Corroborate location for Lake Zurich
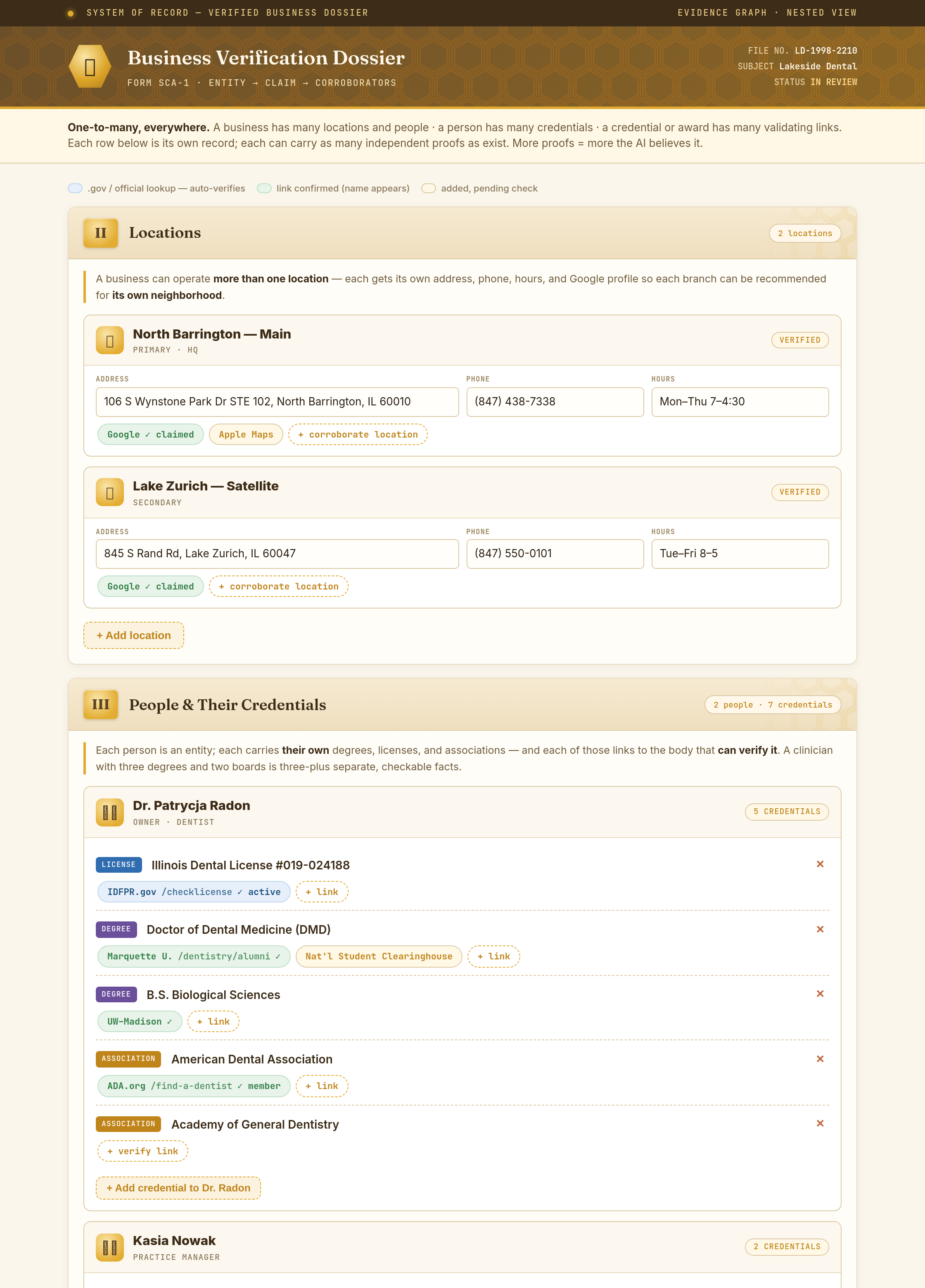This screenshot has width=925, height=1288. pos(278,586)
